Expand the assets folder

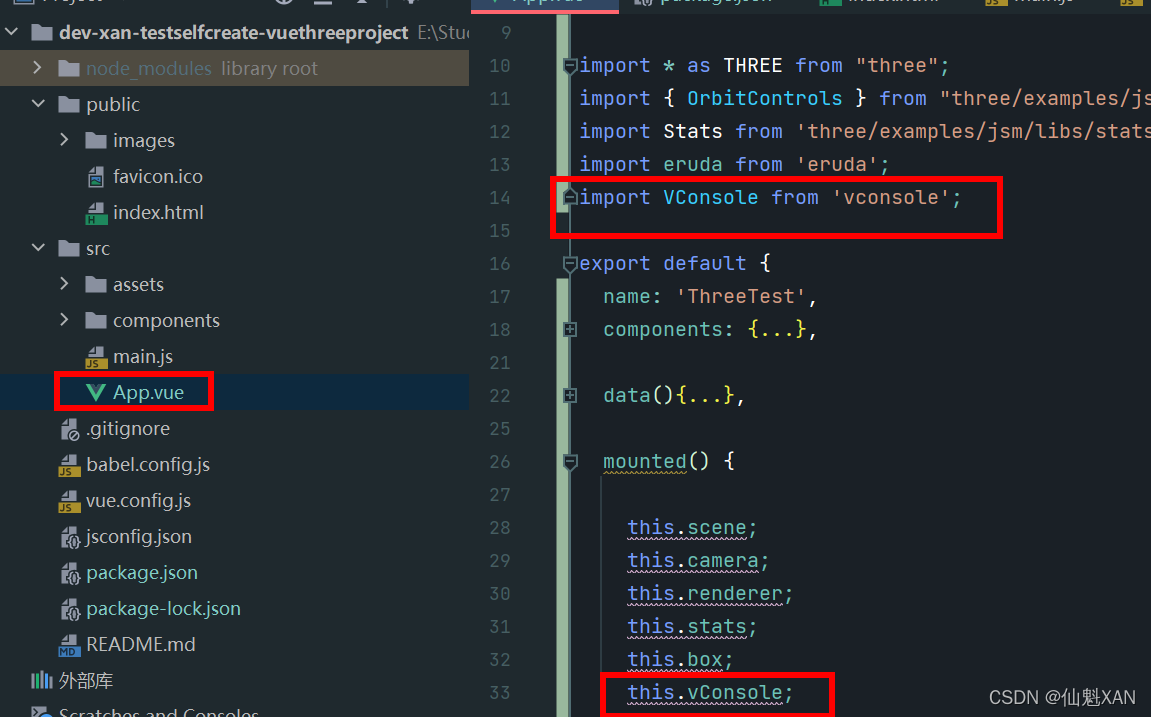click(x=65, y=284)
